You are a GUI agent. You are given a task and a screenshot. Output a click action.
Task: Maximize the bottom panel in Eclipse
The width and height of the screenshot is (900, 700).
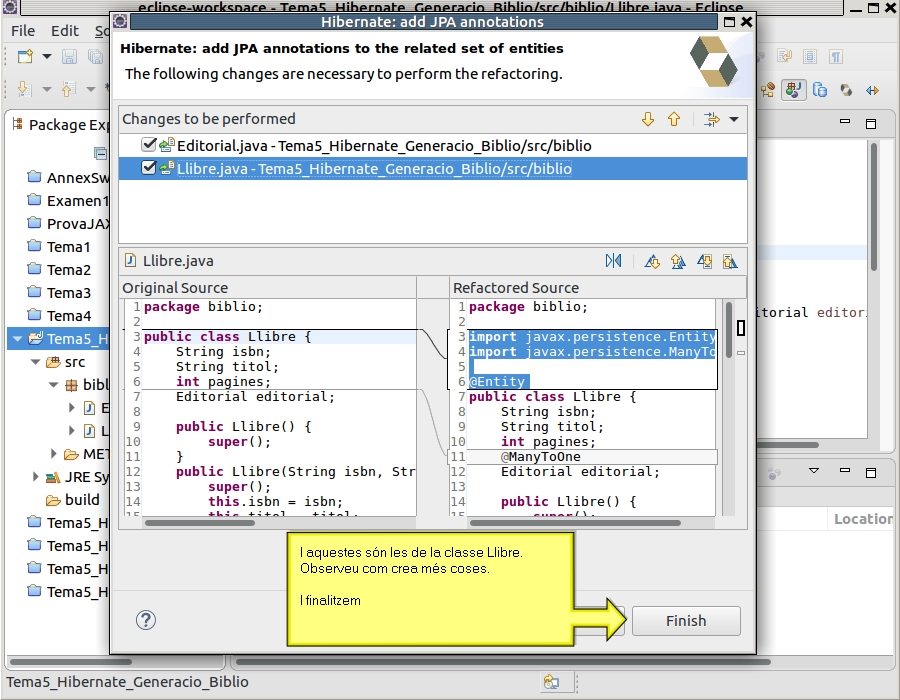coord(871,473)
